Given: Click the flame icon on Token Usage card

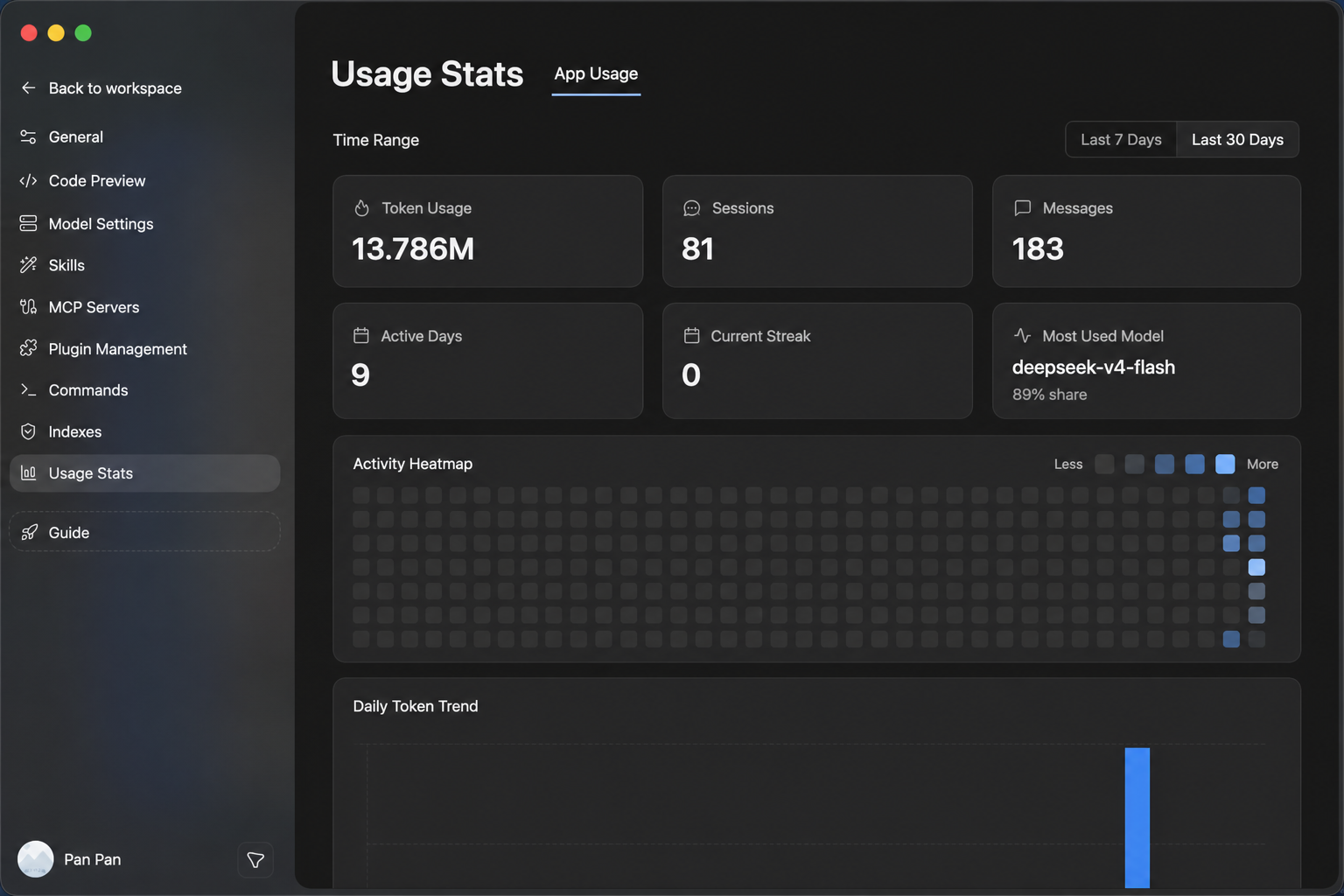Looking at the screenshot, I should click(361, 208).
